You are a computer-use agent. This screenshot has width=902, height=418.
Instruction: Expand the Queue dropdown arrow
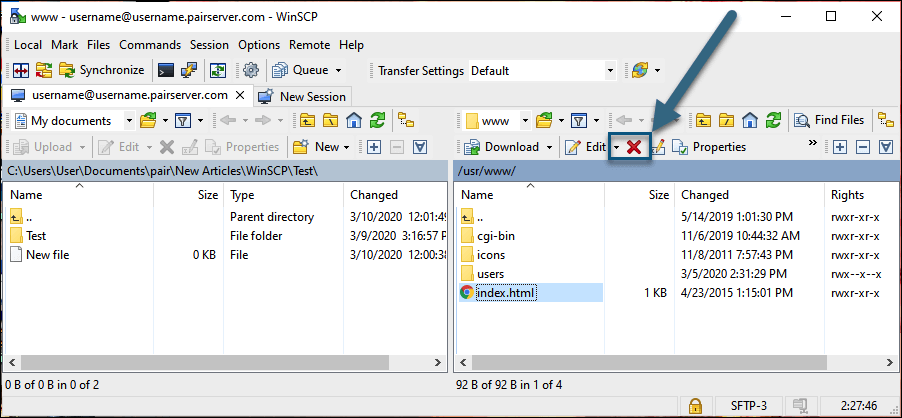pyautogui.click(x=338, y=71)
